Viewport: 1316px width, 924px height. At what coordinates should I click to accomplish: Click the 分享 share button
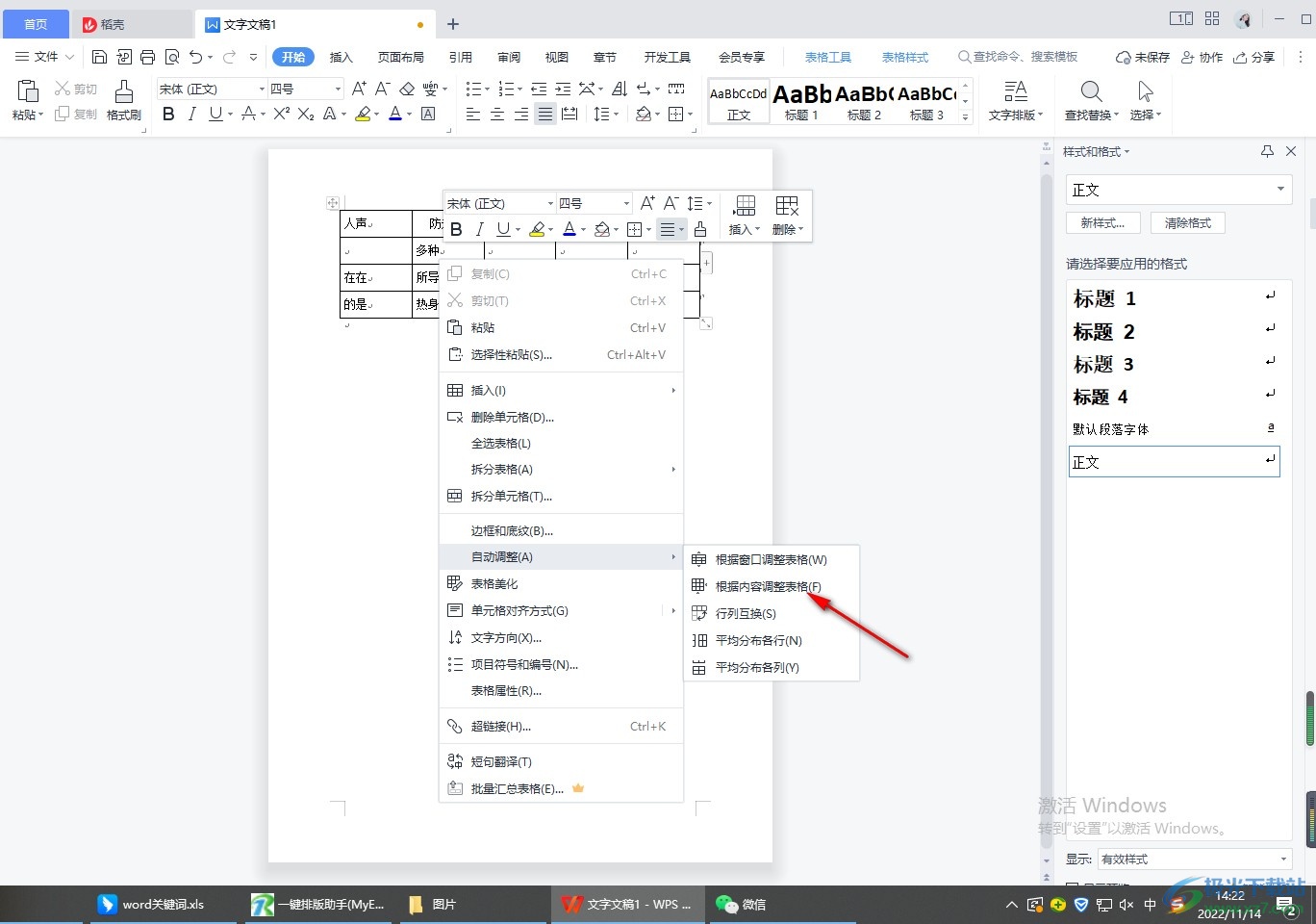[1254, 57]
